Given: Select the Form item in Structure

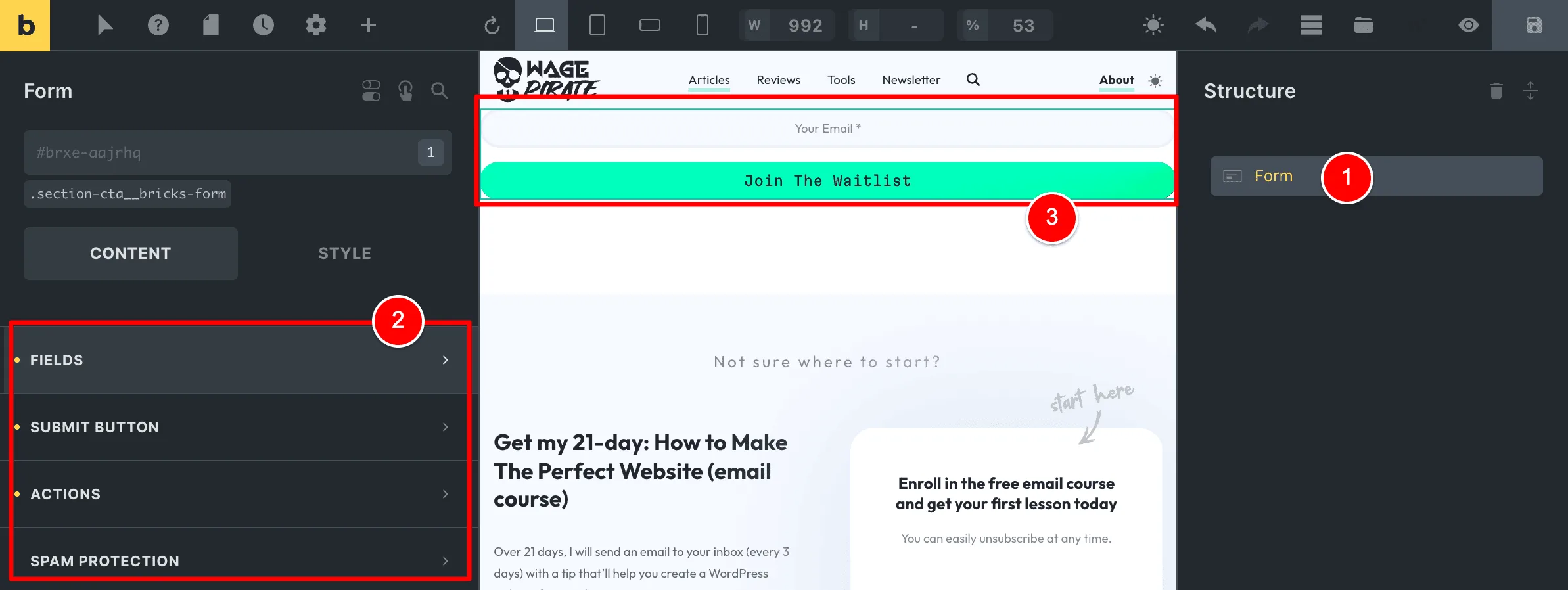Looking at the screenshot, I should pos(1376,176).
